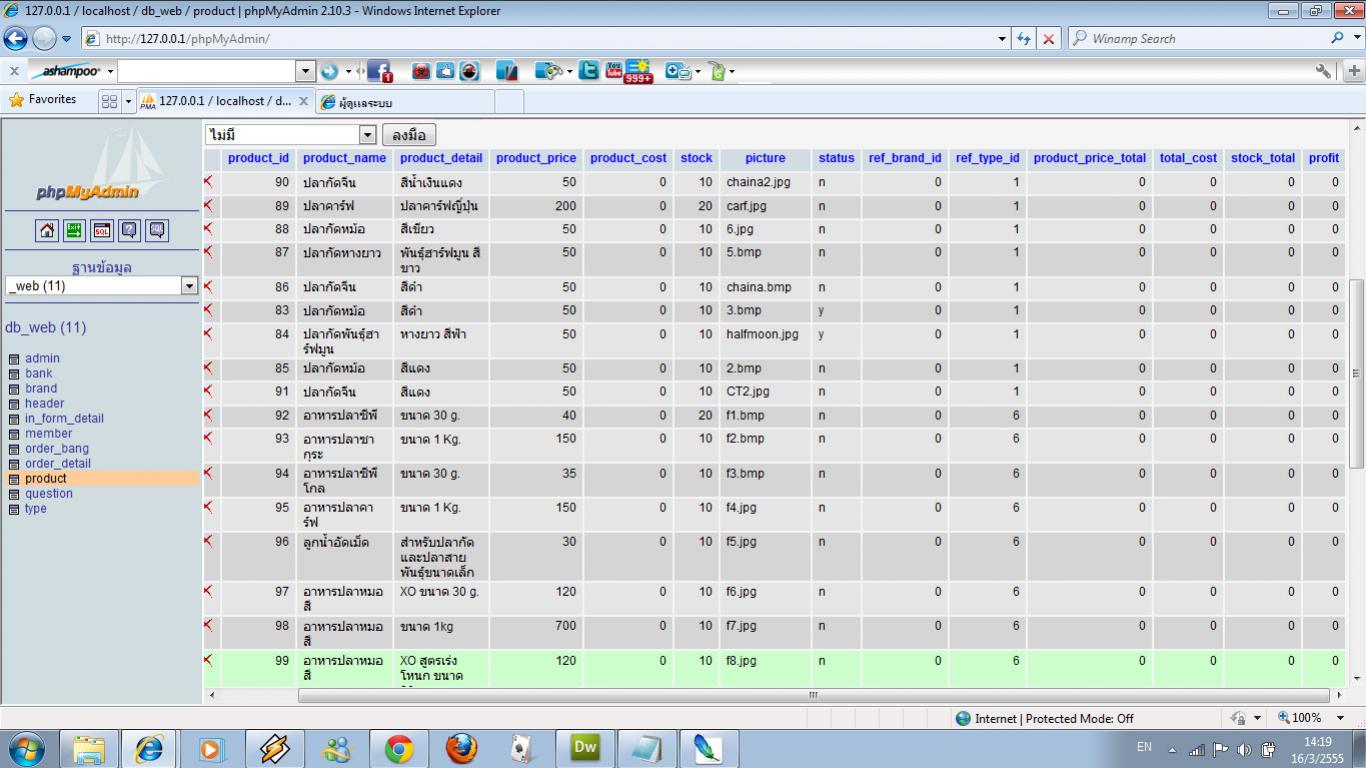Go to the phpMyAdmin Home icon
This screenshot has height=768, width=1366.
(x=47, y=231)
